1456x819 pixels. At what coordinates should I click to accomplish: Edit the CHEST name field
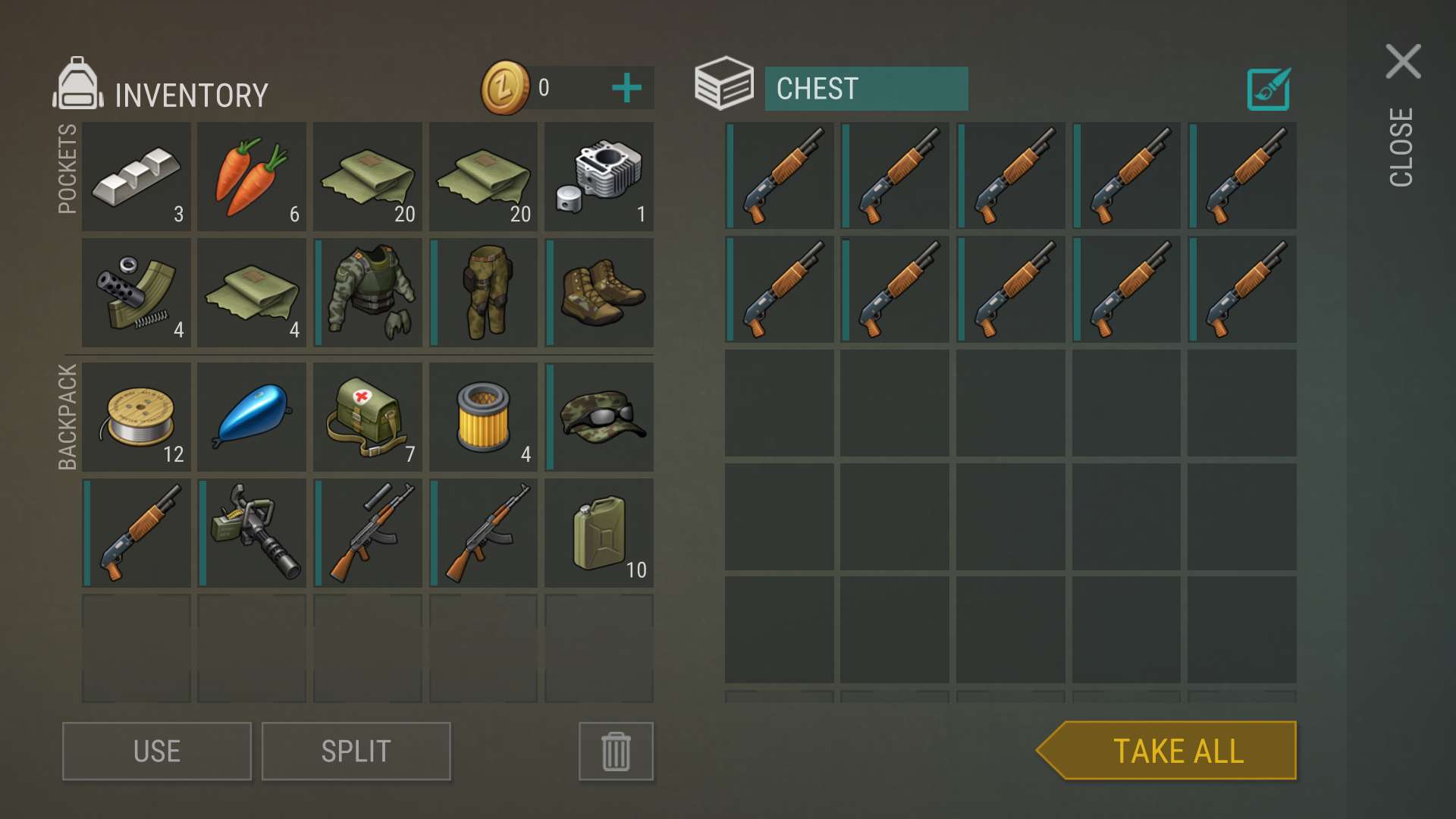coord(866,89)
